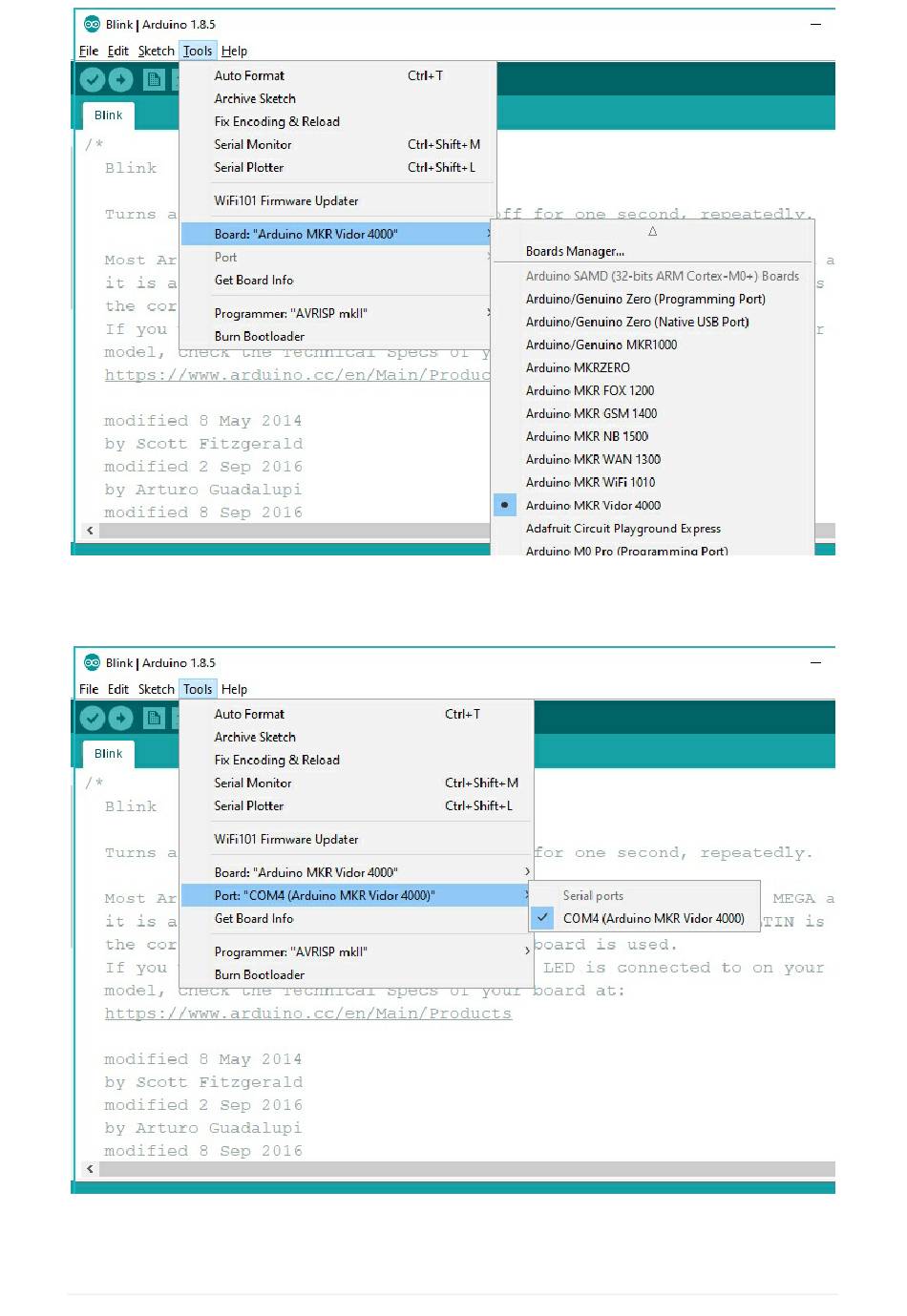
Task: Click the Tools menu in the lower window
Action: (198, 689)
